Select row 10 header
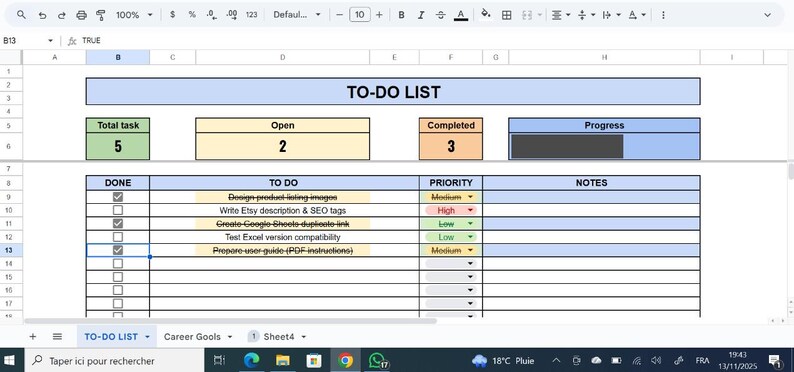 (9, 210)
